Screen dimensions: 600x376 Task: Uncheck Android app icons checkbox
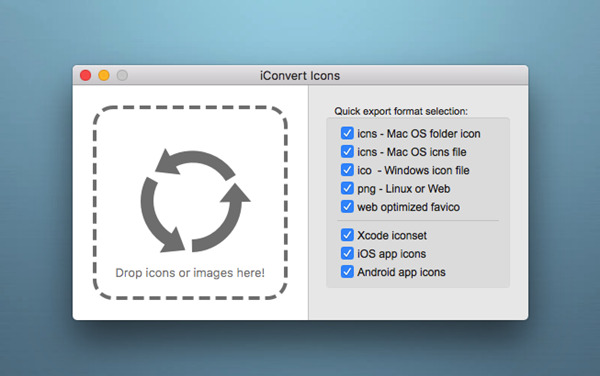(x=347, y=272)
